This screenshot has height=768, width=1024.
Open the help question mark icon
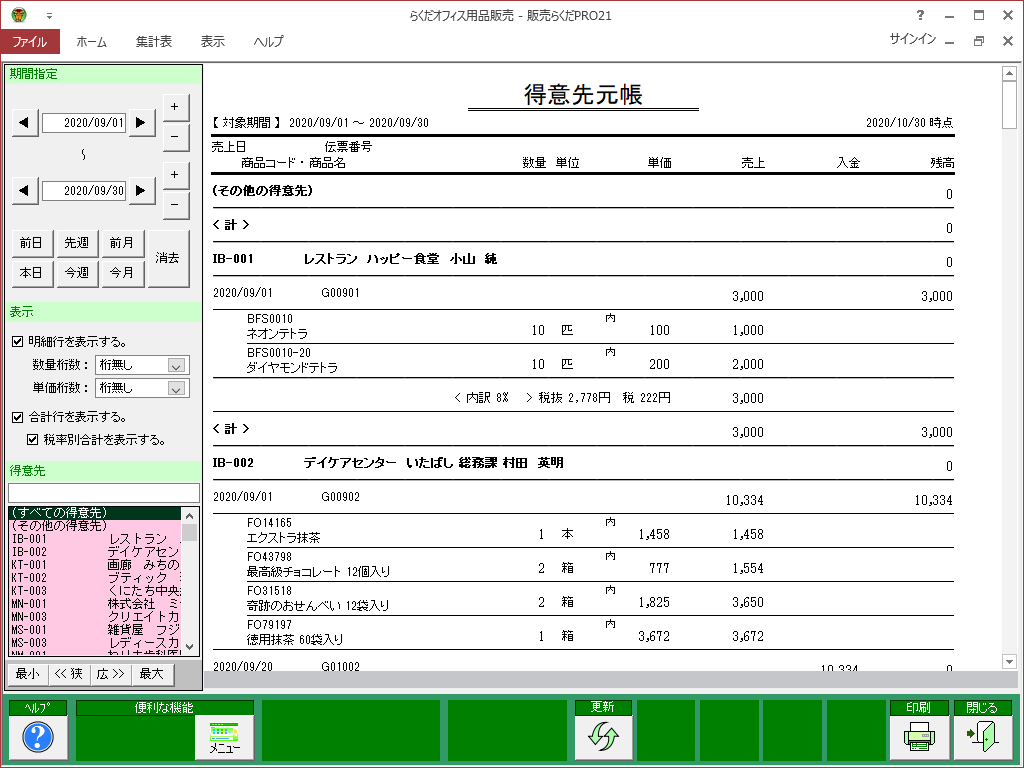pos(38,737)
